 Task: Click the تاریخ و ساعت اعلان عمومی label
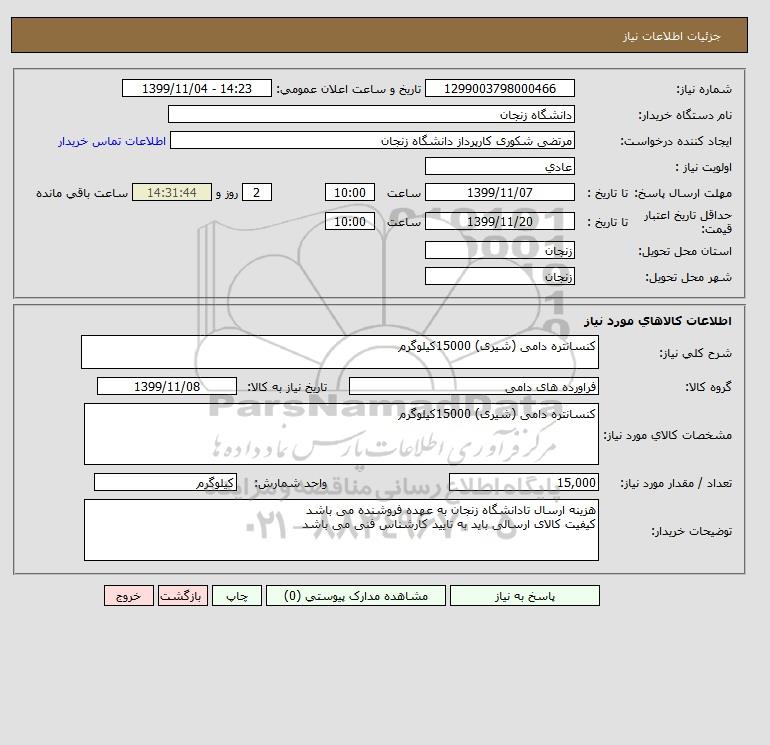point(349,89)
